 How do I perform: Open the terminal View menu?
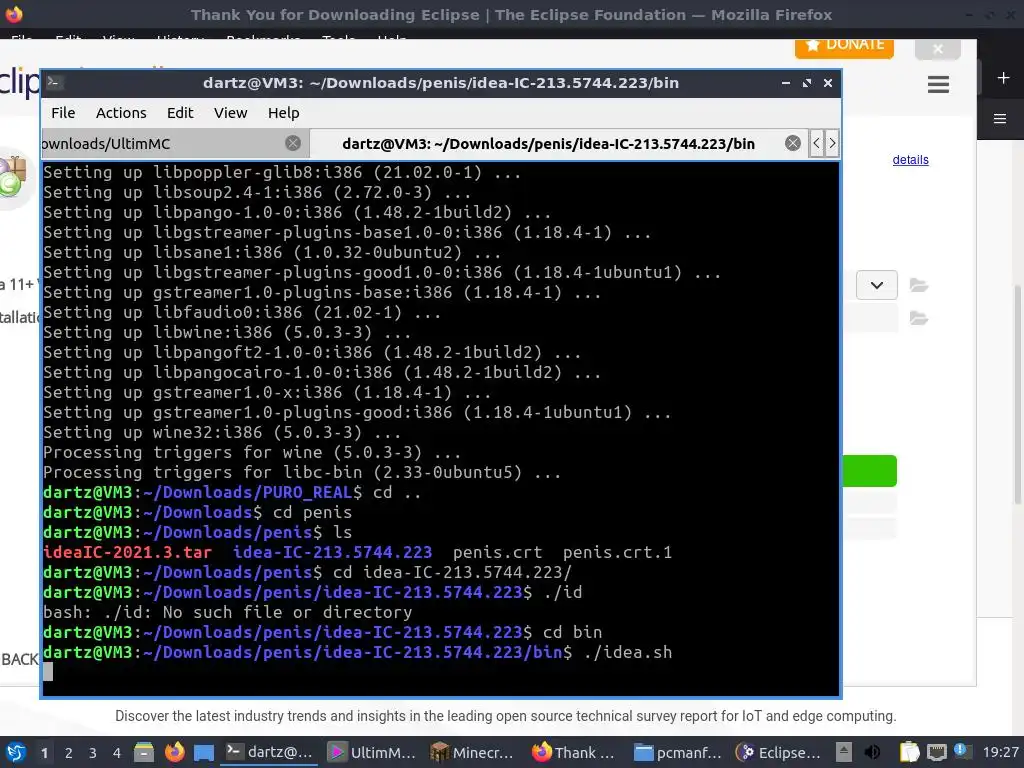231,113
